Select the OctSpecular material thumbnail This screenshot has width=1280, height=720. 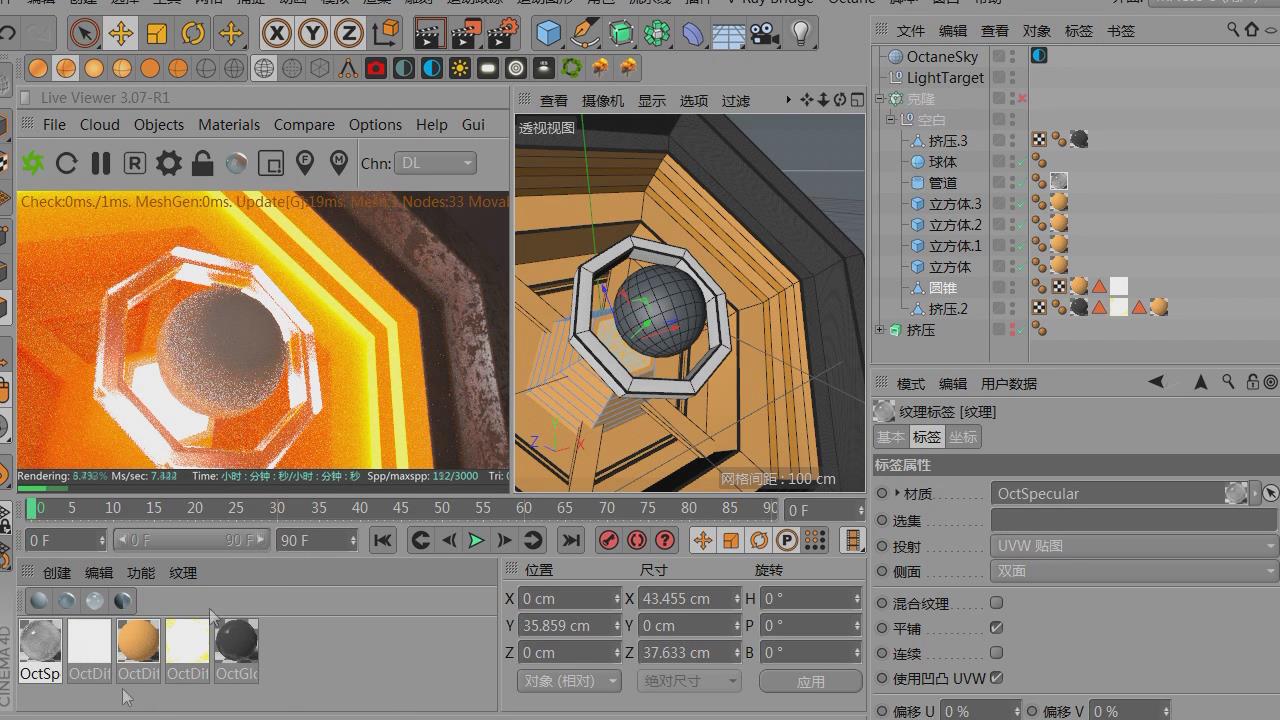pyautogui.click(x=40, y=641)
